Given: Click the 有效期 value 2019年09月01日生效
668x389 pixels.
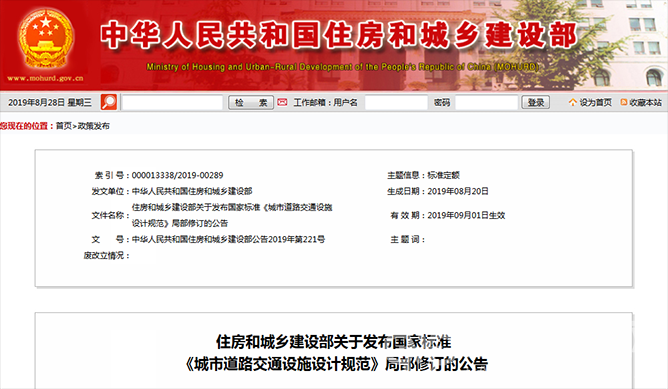Looking at the screenshot, I should pyautogui.click(x=466, y=215).
